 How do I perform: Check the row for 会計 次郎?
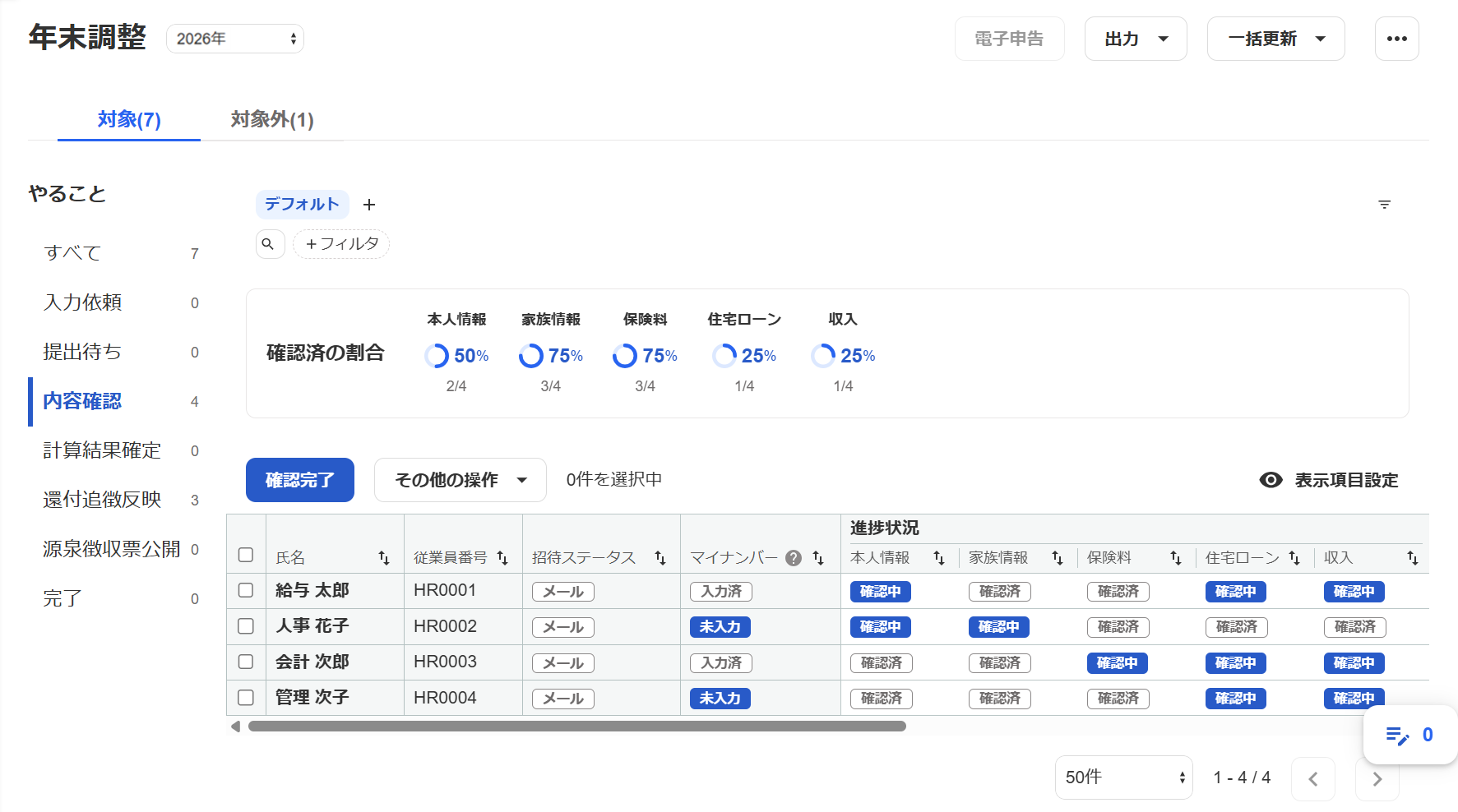pyautogui.click(x=246, y=662)
